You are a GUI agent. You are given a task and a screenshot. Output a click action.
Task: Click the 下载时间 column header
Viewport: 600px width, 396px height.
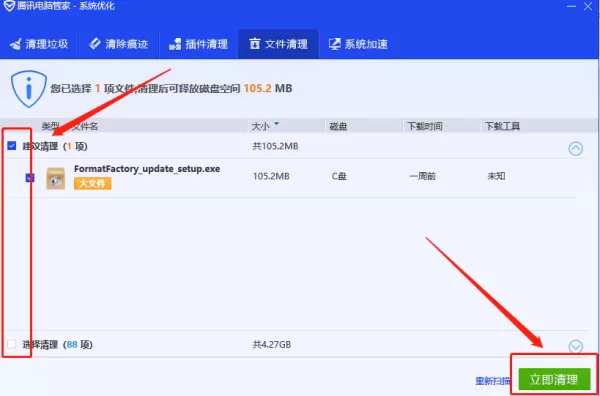tap(425, 126)
